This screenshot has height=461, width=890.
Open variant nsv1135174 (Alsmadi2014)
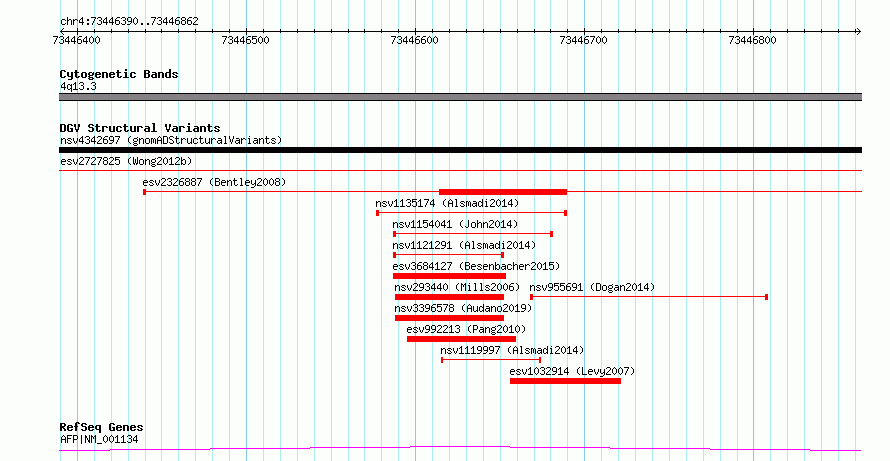pos(447,203)
